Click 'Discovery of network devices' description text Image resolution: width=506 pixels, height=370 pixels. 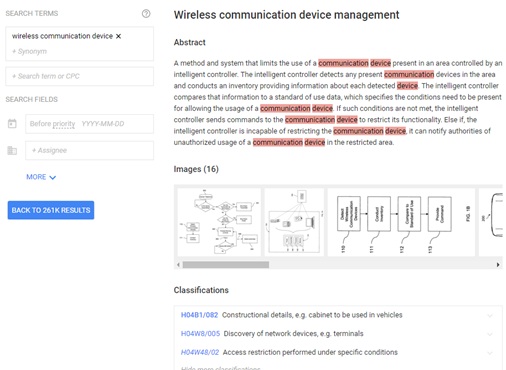click(x=293, y=334)
